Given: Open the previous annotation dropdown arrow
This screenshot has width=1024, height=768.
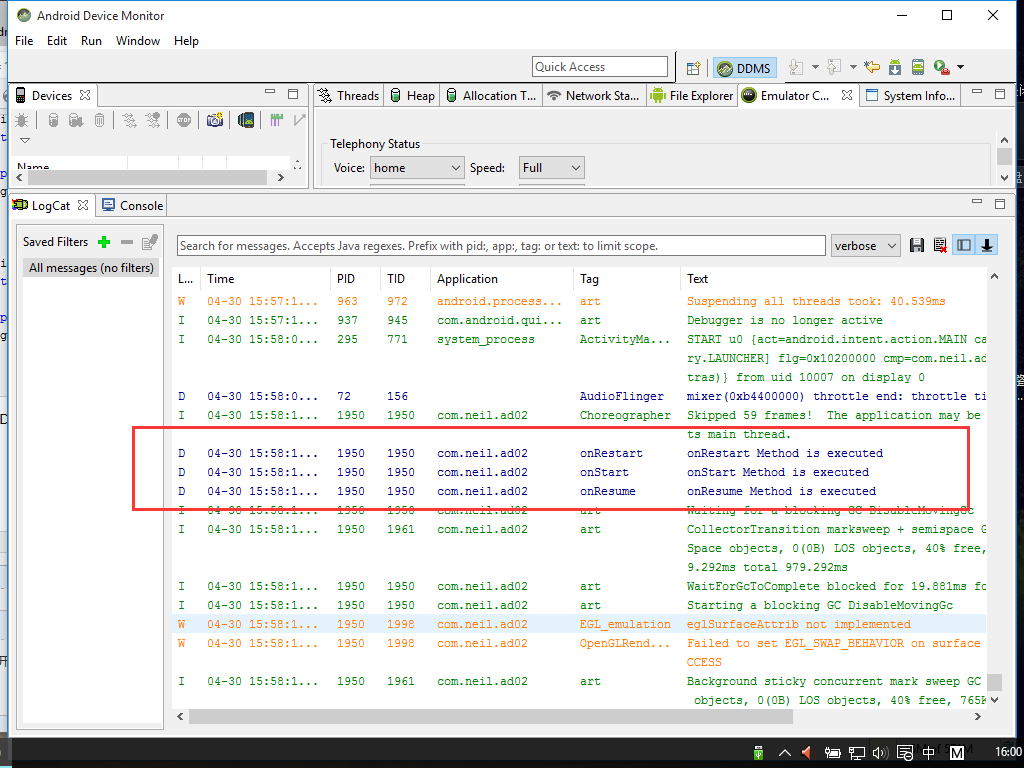Looking at the screenshot, I should pos(853,67).
